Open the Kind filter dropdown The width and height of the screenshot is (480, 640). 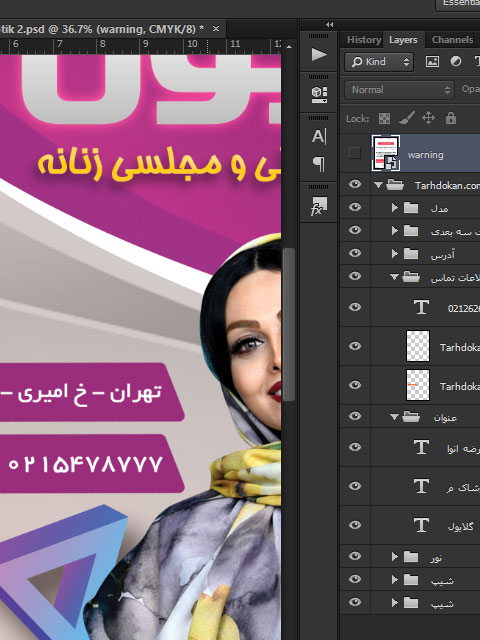point(379,62)
